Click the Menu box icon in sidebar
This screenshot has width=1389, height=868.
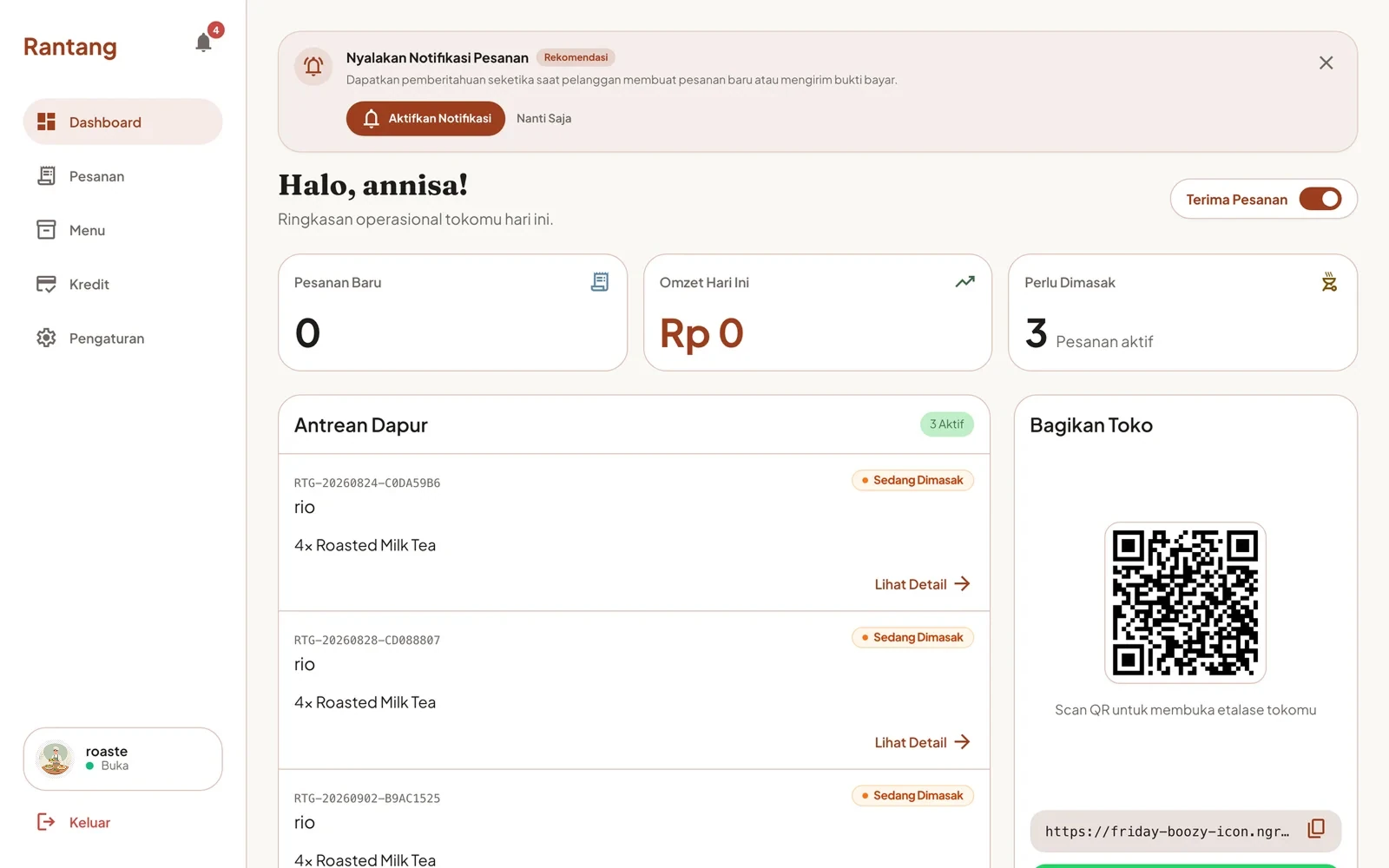46,230
